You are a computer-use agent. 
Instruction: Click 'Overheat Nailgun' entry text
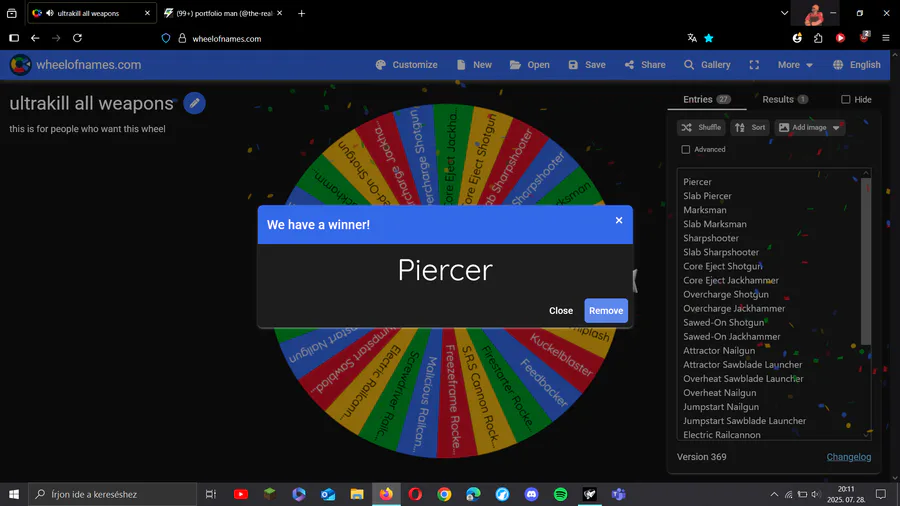719,393
